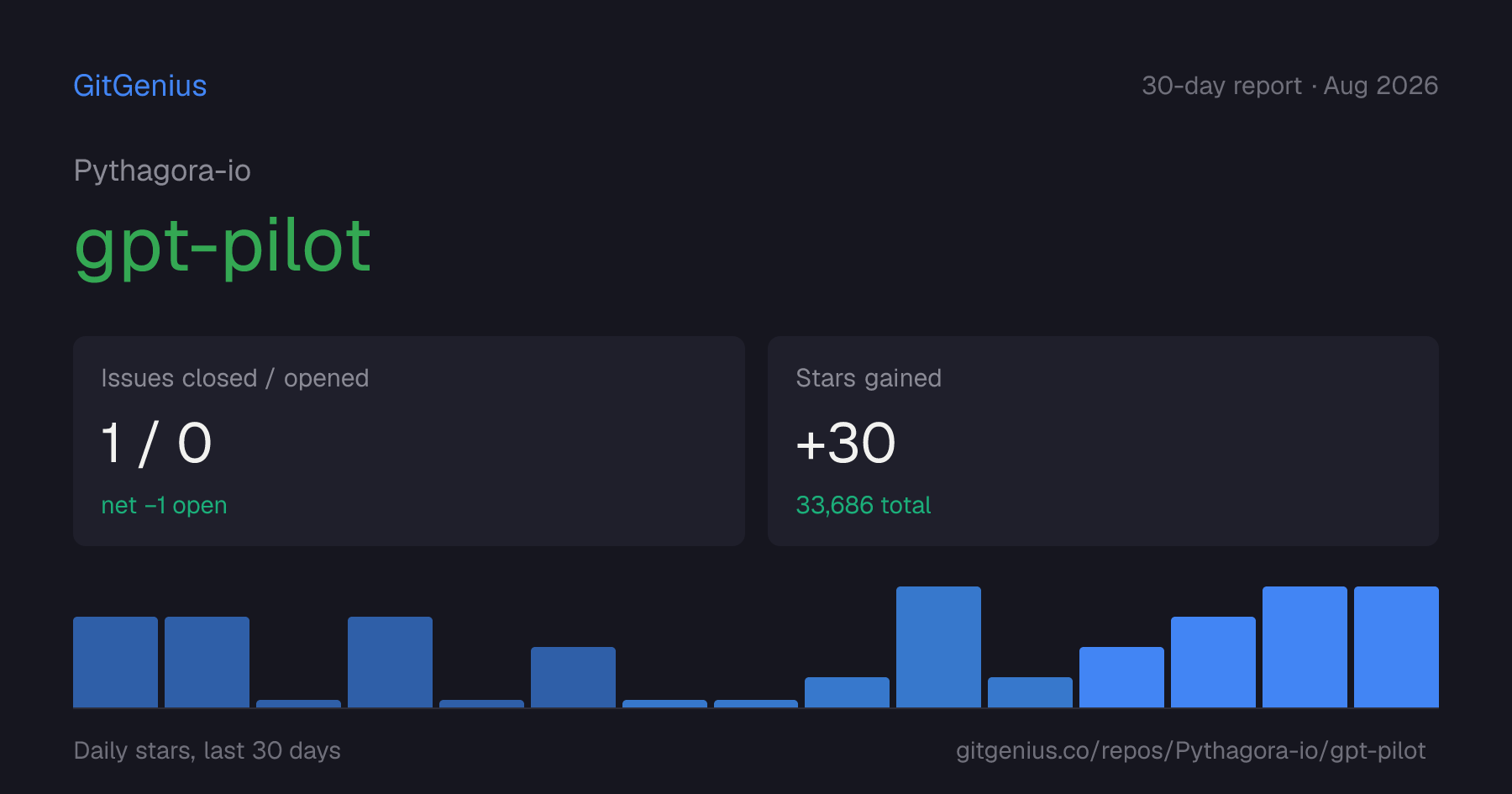Click the thirteenth bar in stars chart

pyautogui.click(x=1213, y=662)
